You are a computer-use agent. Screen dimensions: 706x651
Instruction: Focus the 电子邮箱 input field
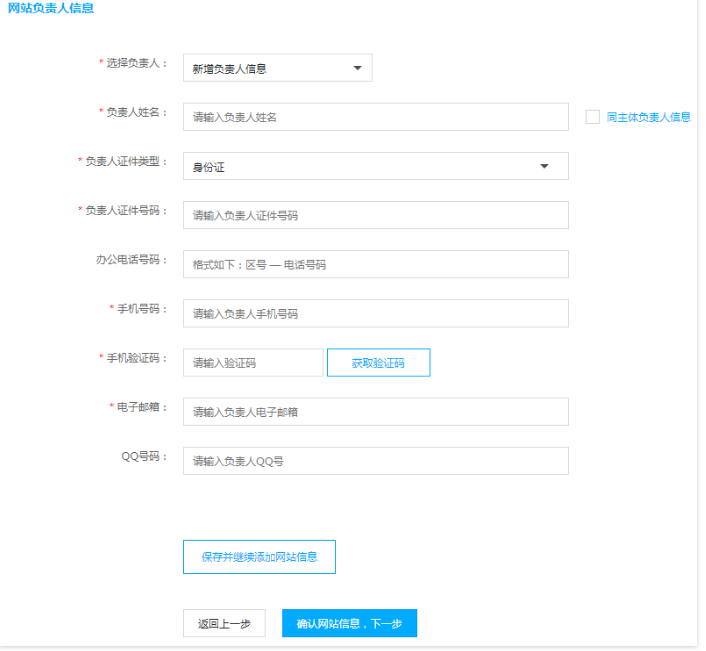click(x=376, y=411)
